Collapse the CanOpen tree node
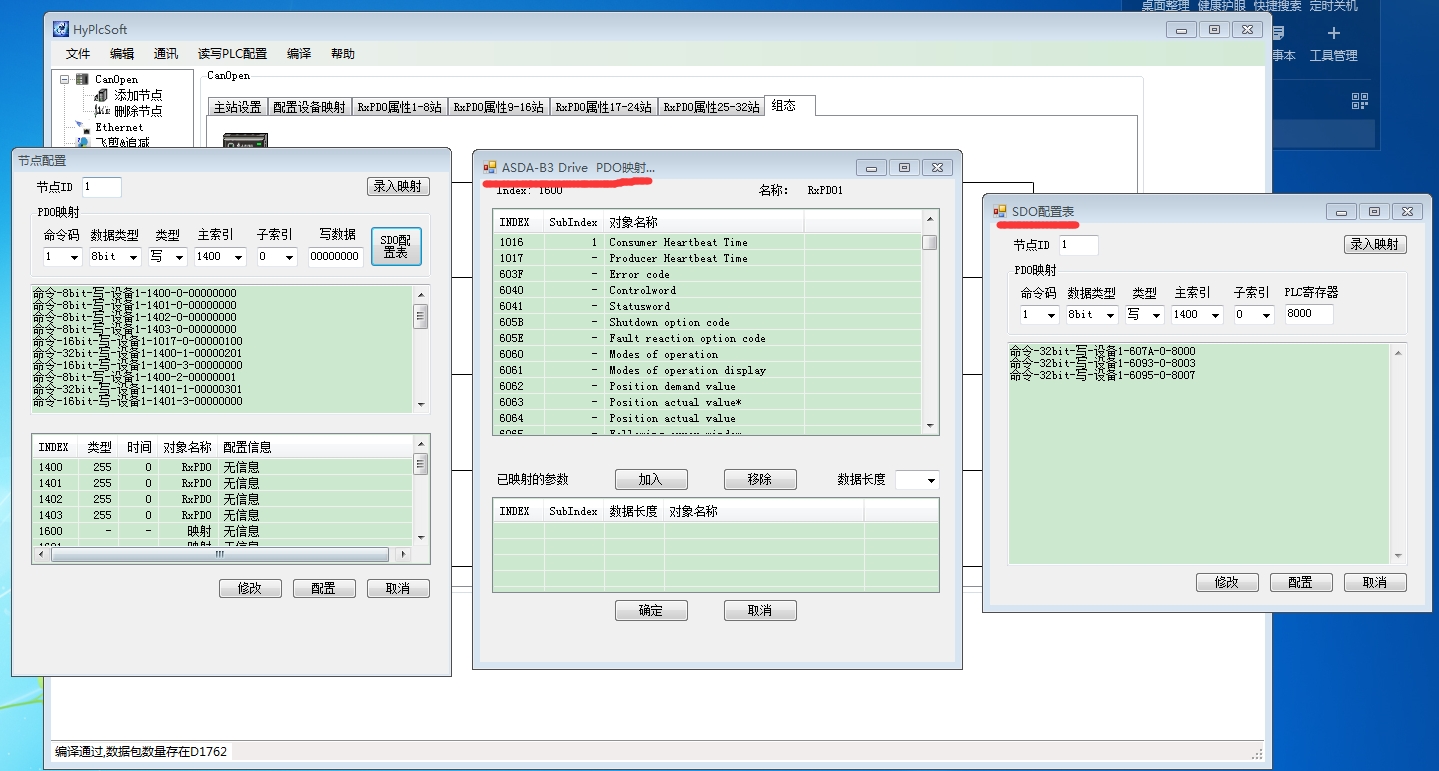Screen dimensions: 1439x771 (x=65, y=79)
